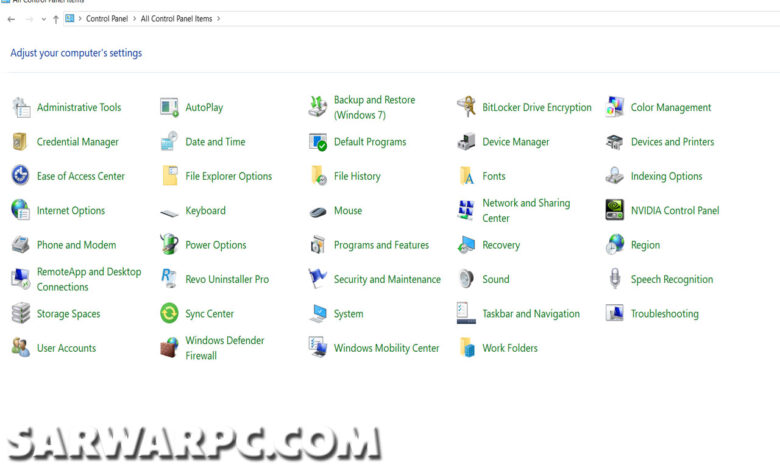This screenshot has width=780, height=470.
Task: Click the Internet Options globe icon
Action: point(20,210)
